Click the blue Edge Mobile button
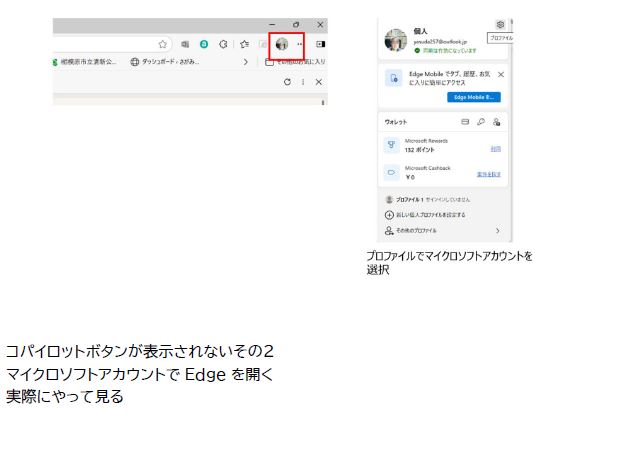The width and height of the screenshot is (642, 467). click(474, 98)
